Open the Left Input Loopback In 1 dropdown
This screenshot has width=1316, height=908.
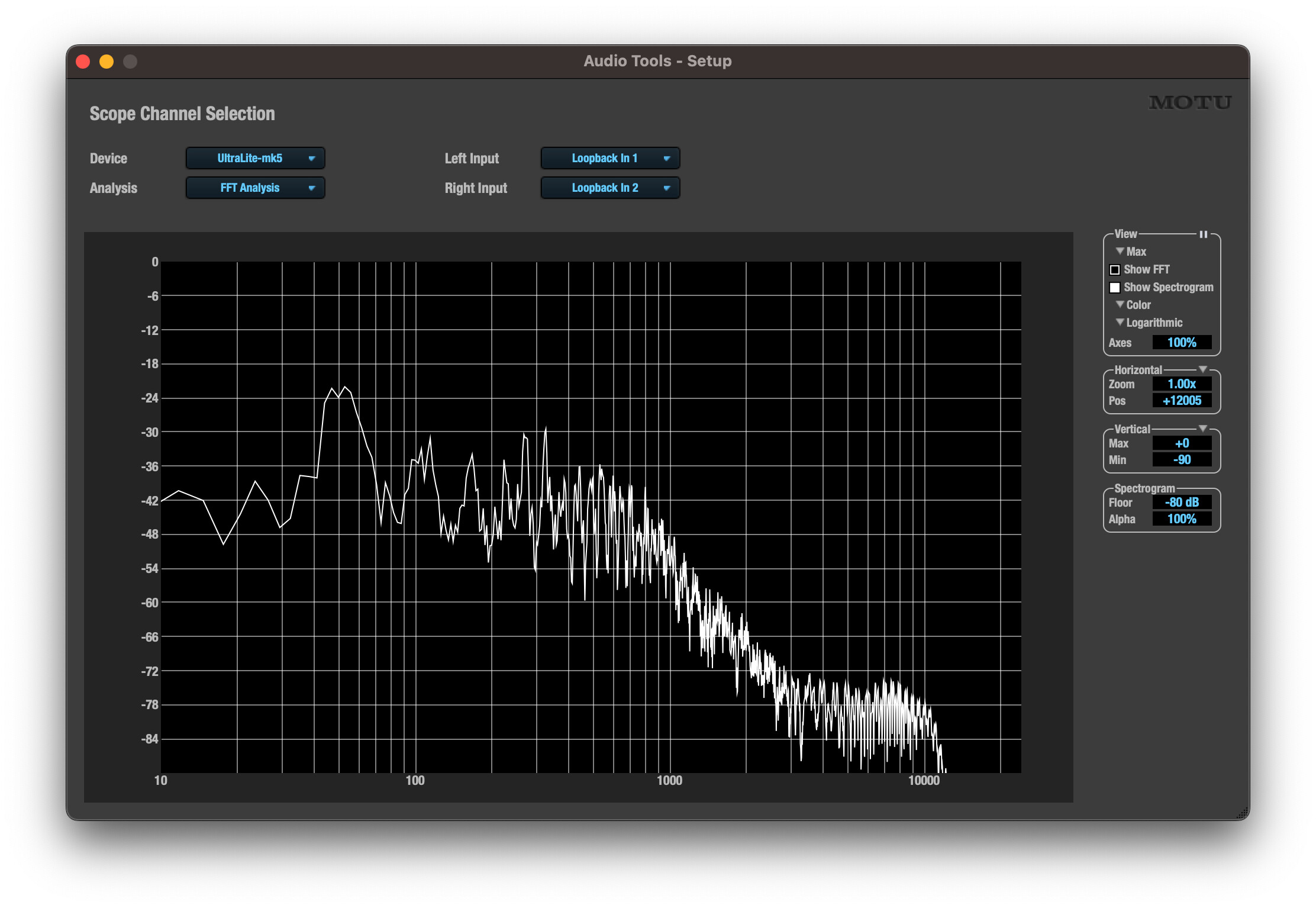click(x=610, y=158)
